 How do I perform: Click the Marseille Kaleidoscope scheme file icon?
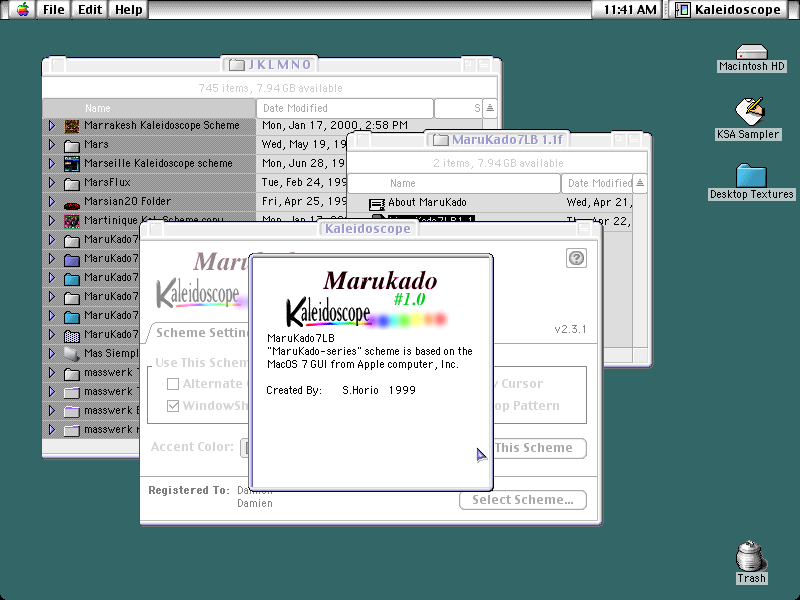click(x=72, y=164)
